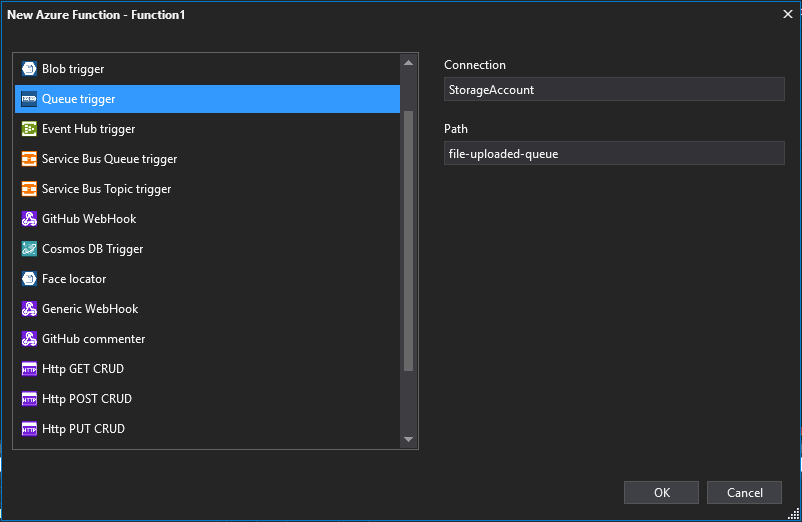The image size is (802, 522).
Task: Click the Service Bus Queue trigger icon
Action: coord(29,159)
